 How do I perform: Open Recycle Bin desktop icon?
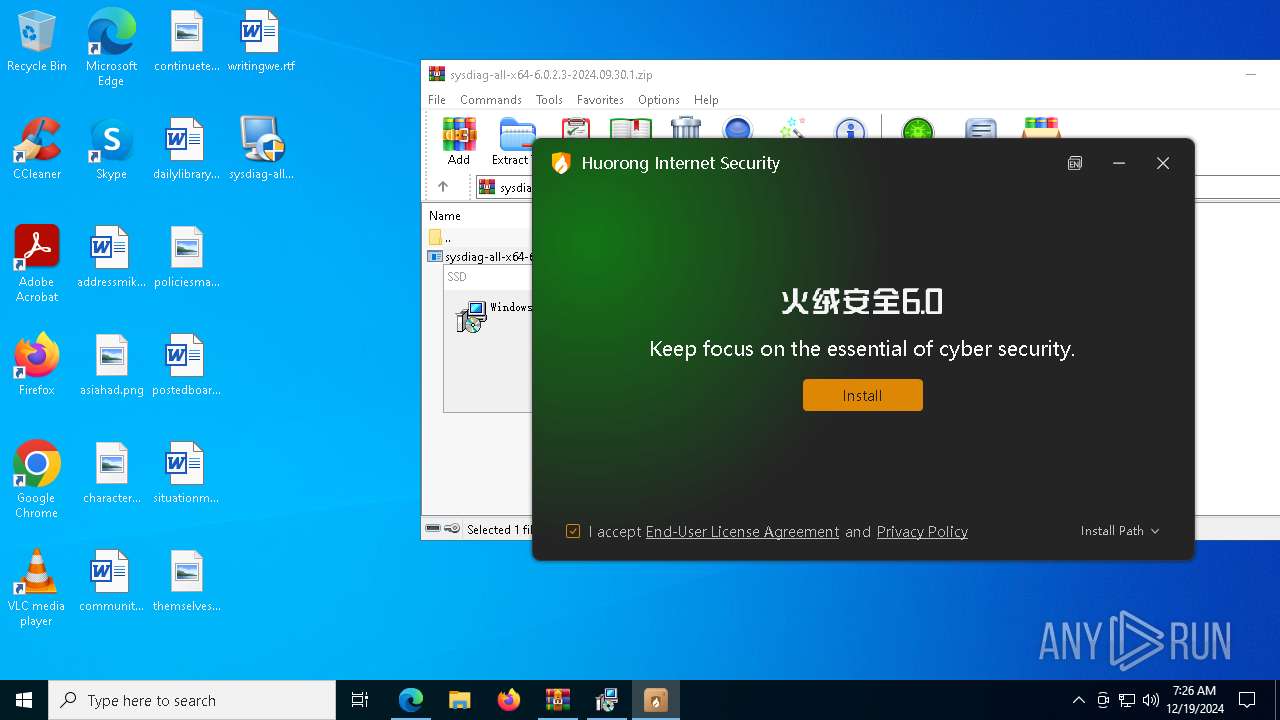(x=37, y=42)
